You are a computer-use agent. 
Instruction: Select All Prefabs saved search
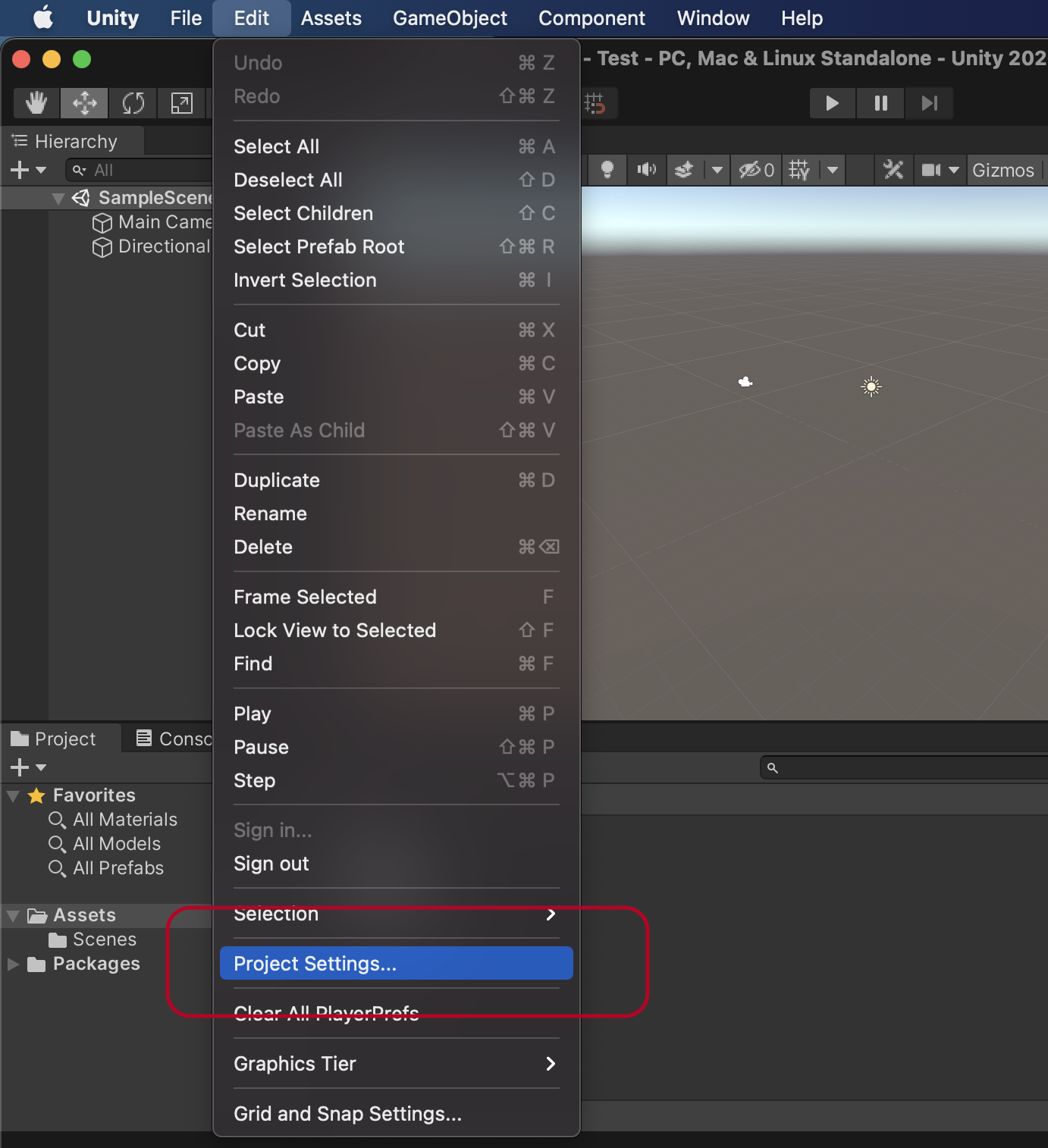106,868
